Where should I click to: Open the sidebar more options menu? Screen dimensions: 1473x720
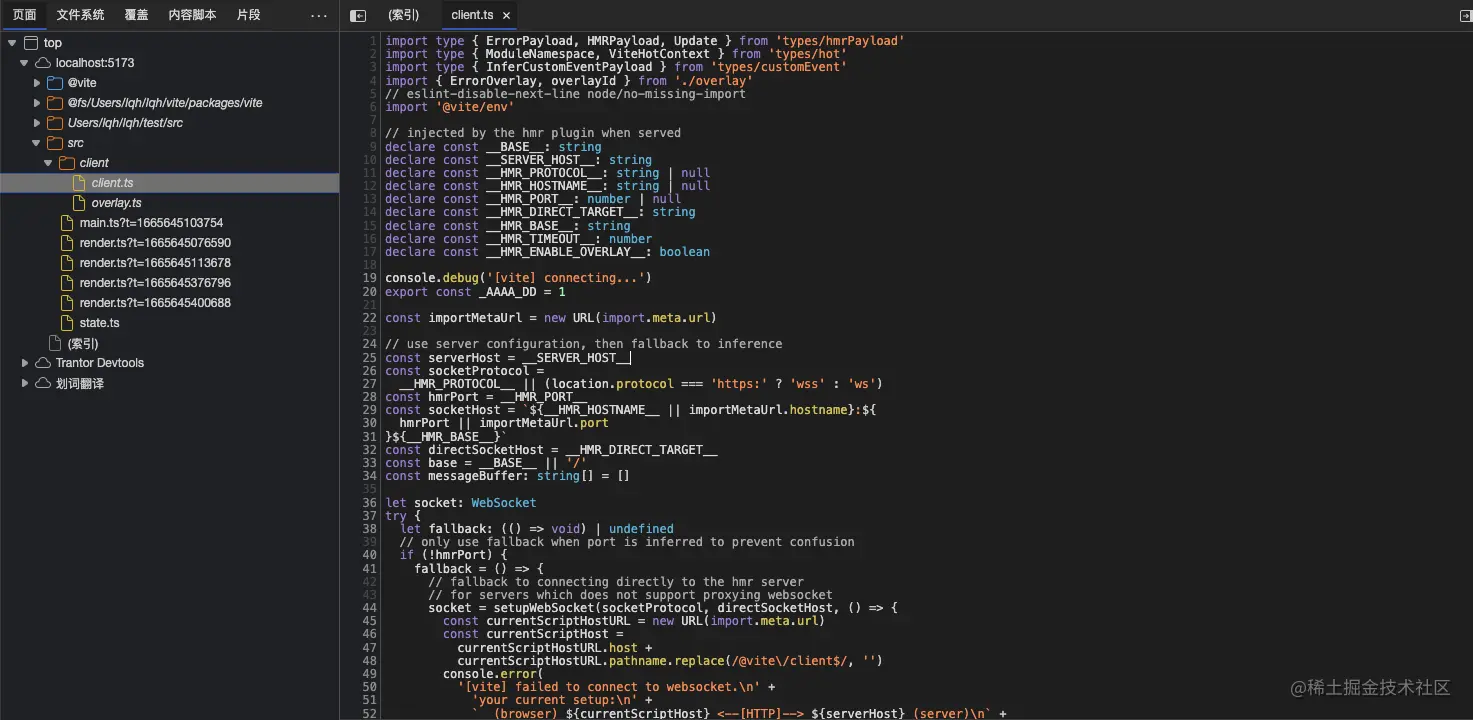pyautogui.click(x=319, y=15)
